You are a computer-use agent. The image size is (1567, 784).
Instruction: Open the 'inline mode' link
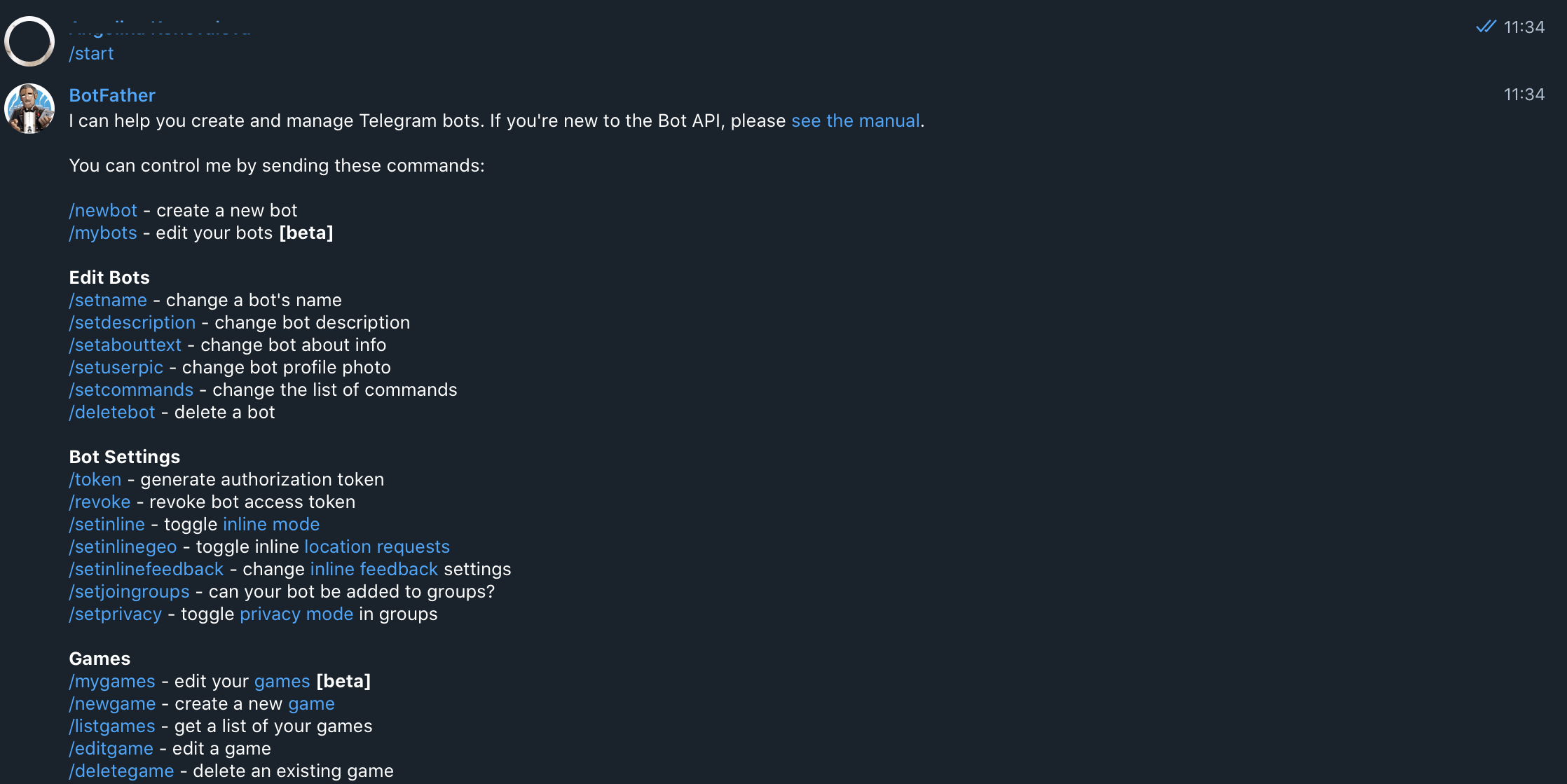pos(271,524)
